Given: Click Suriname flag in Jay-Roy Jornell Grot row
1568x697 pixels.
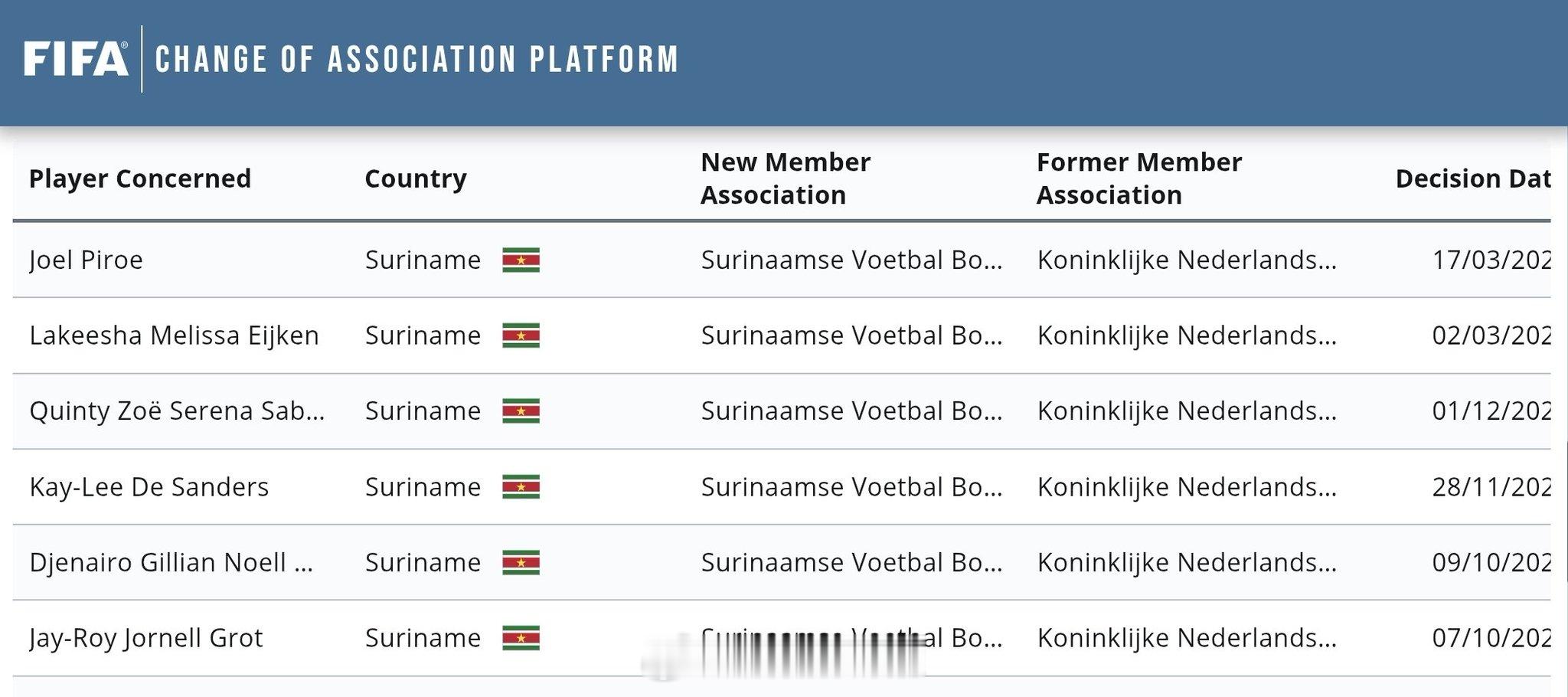Looking at the screenshot, I should 521,638.
